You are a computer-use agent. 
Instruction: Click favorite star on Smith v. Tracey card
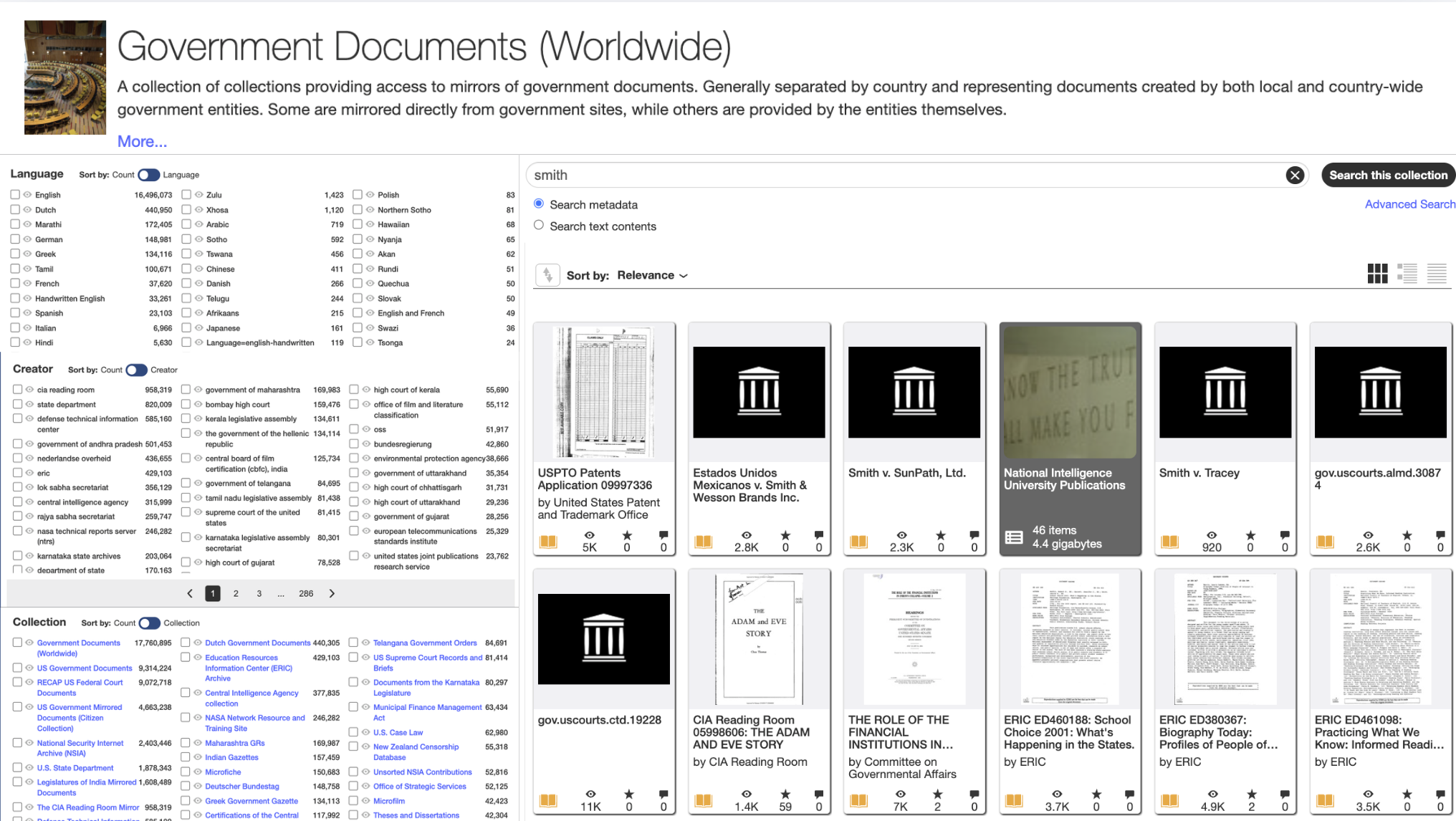click(1250, 535)
